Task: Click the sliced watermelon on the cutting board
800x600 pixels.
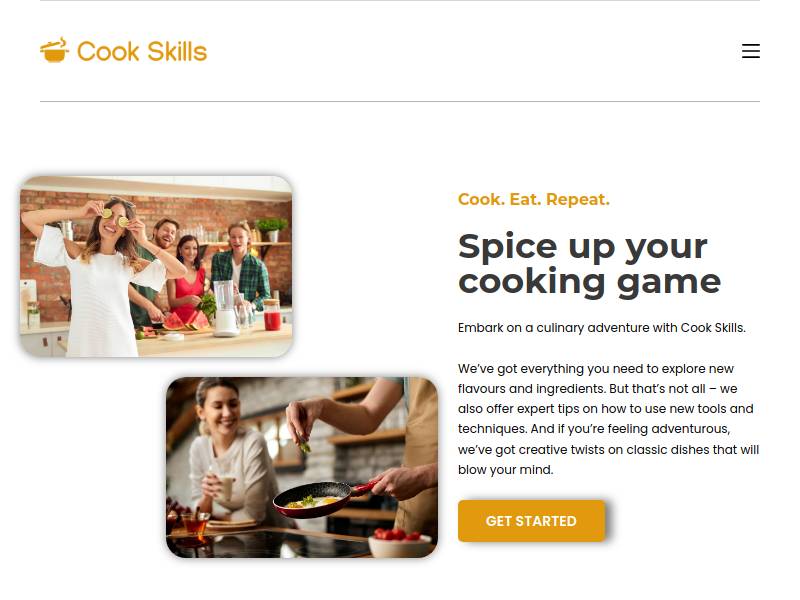Action: [185, 320]
